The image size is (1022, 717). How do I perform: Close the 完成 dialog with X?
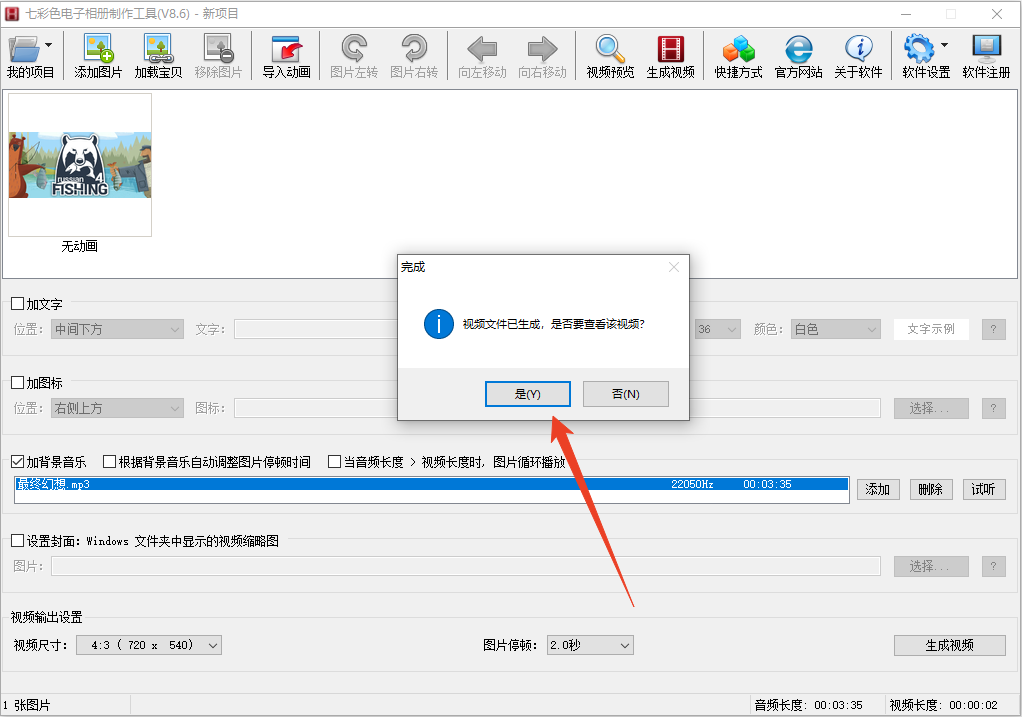click(673, 267)
